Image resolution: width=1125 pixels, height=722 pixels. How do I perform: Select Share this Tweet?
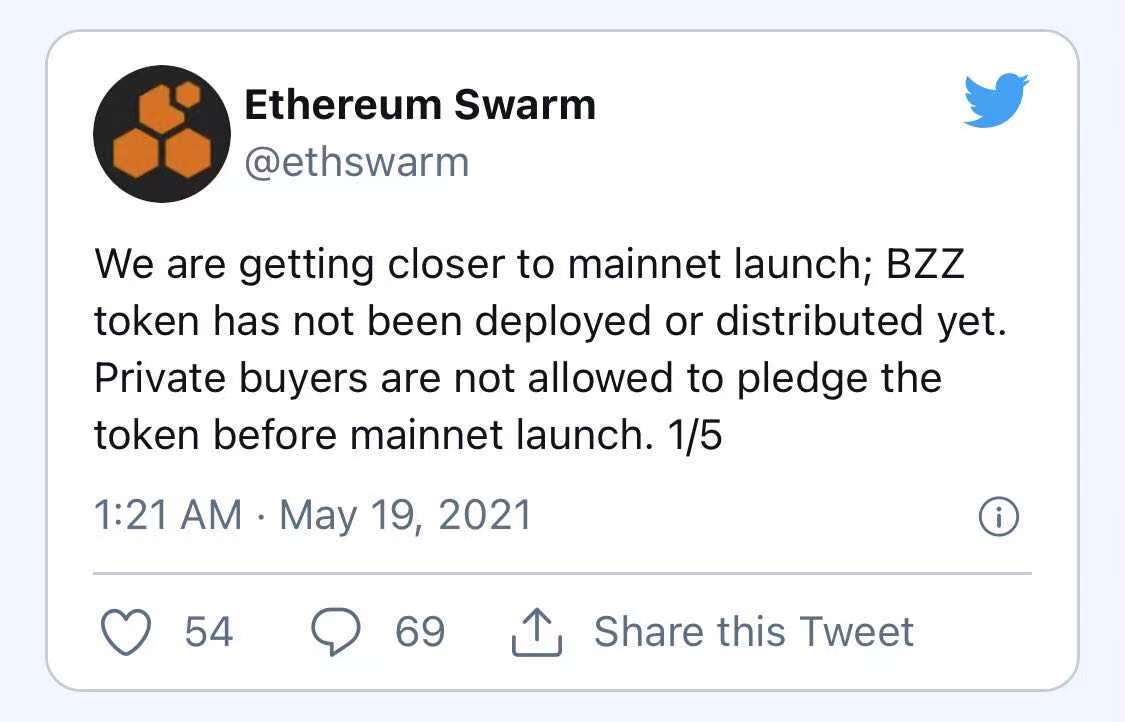753,632
